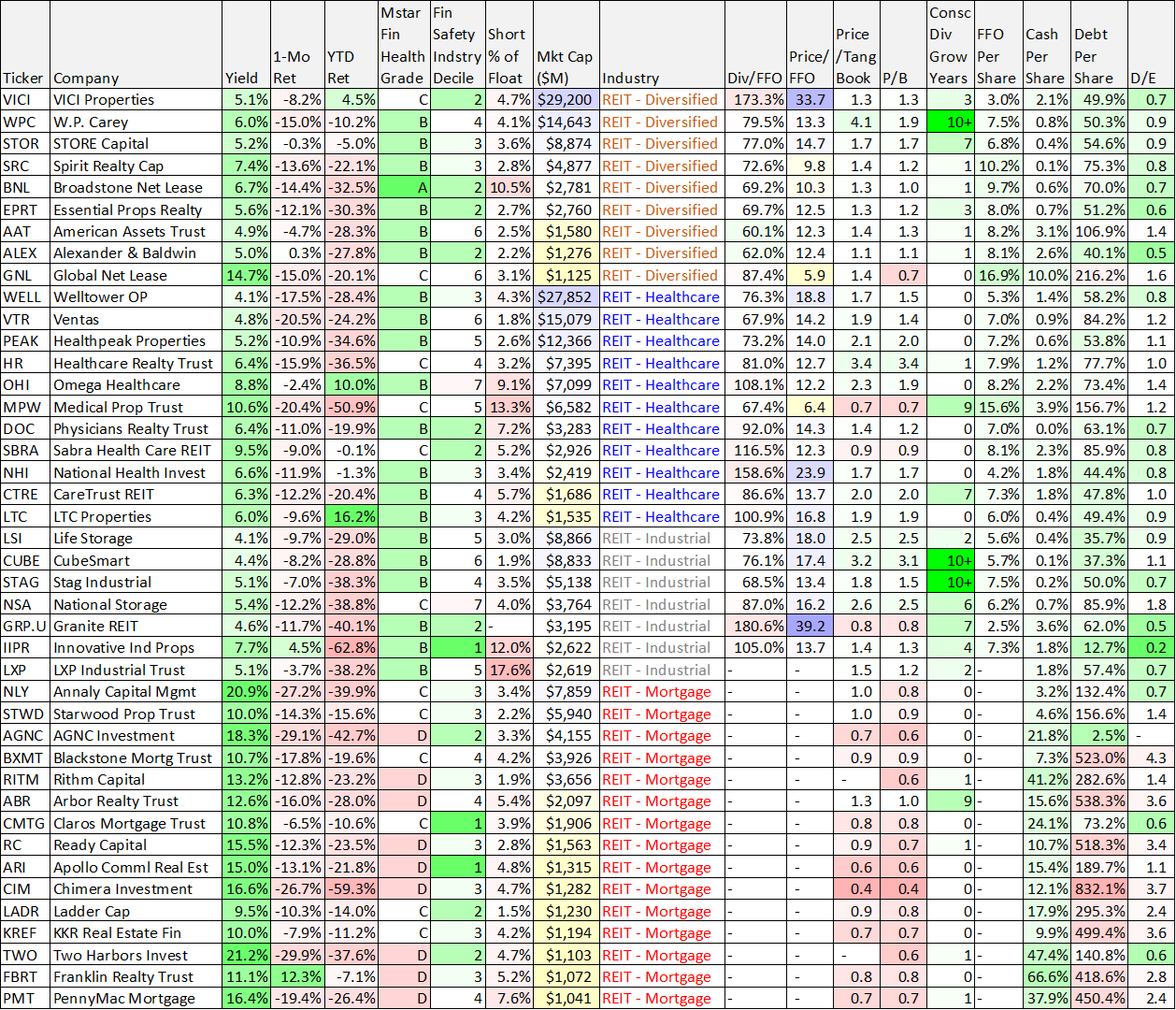Select Arbor Realty Trust growth years 9
Viewport: 1176px width, 1010px height.
(x=951, y=801)
